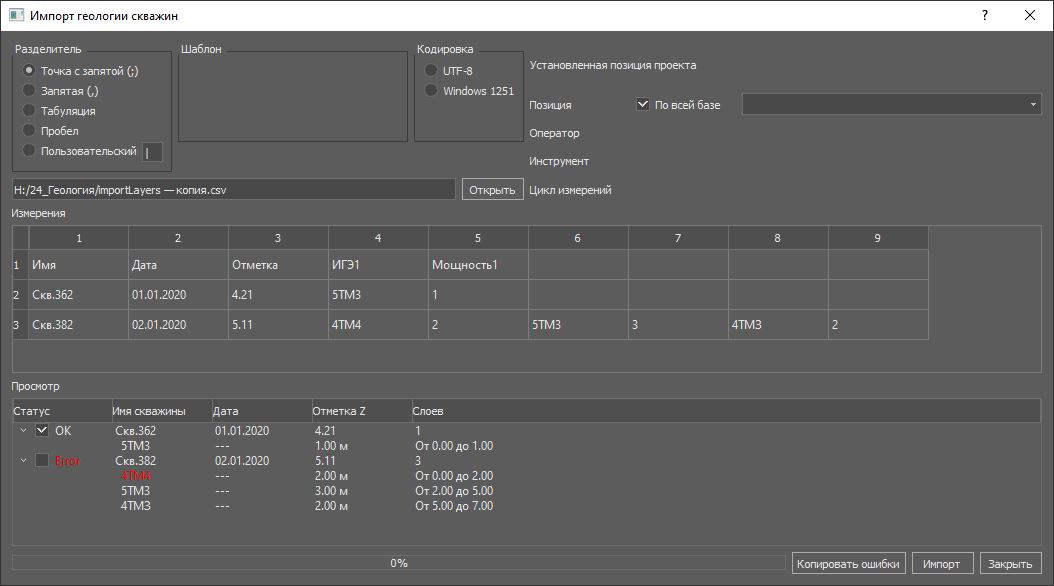
Task: Collapse the Скв.362 tree row
Action: [23, 431]
